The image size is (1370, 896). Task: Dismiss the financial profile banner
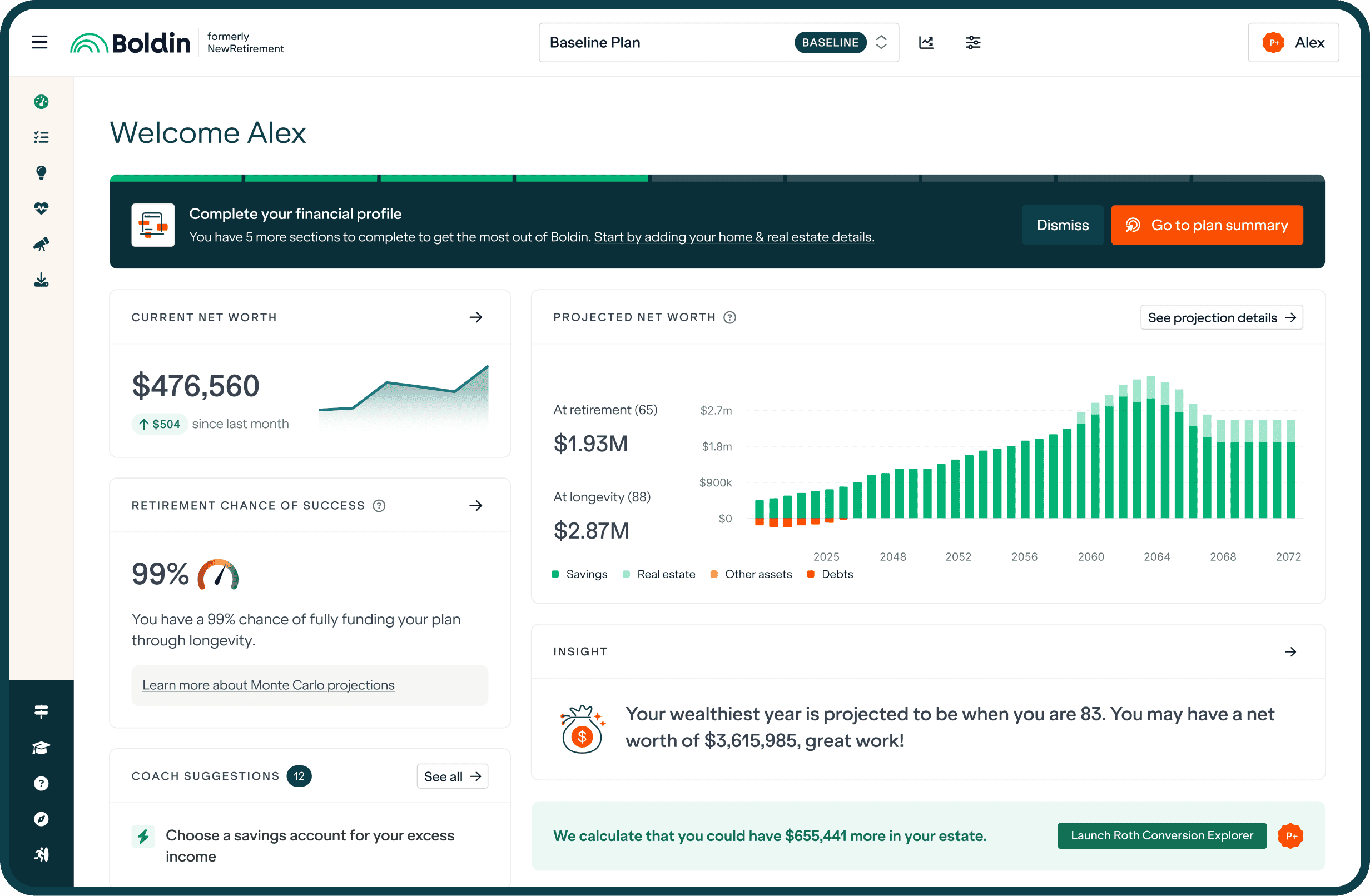click(1062, 225)
